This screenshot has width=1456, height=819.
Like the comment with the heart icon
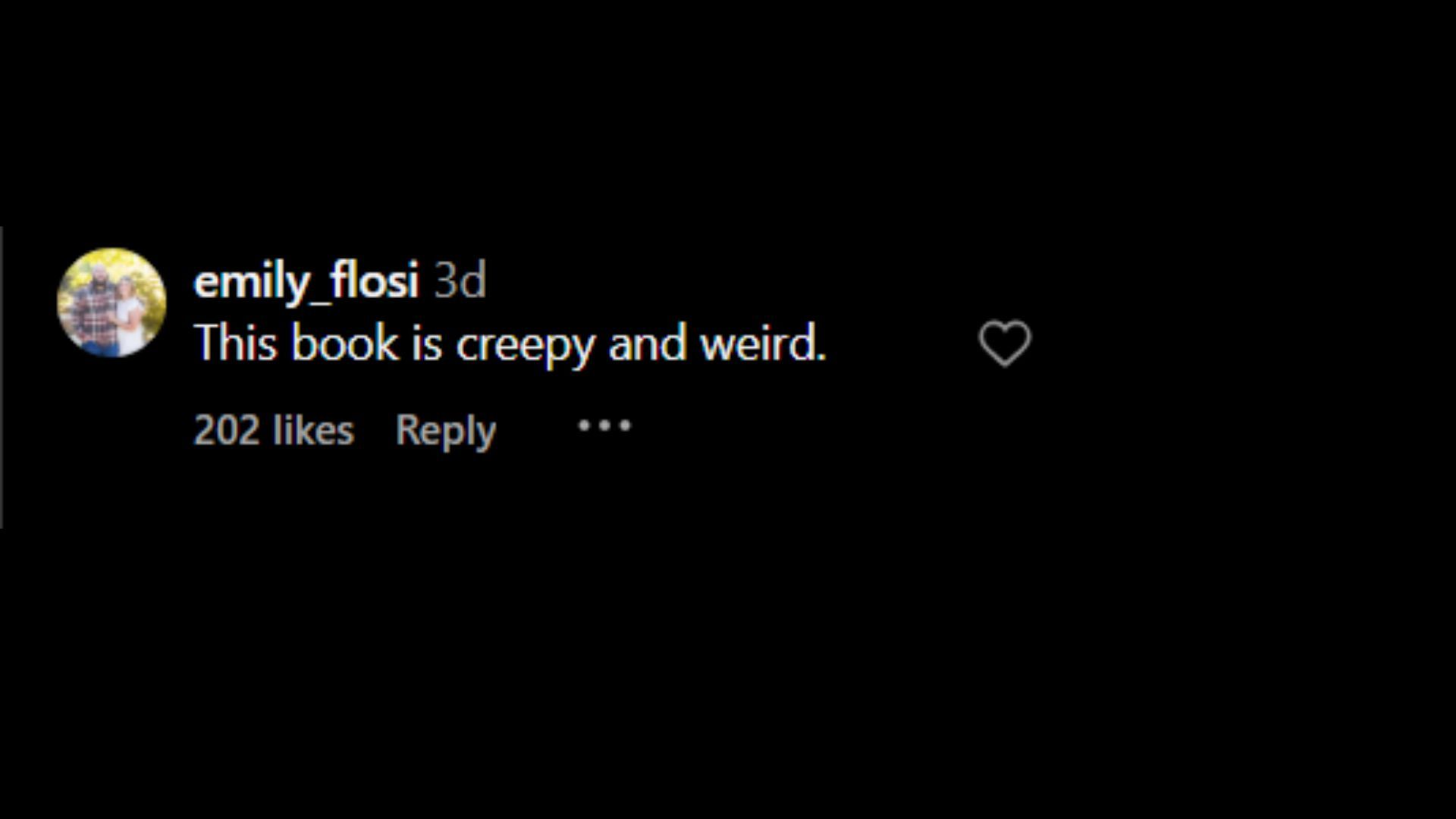click(x=1004, y=343)
